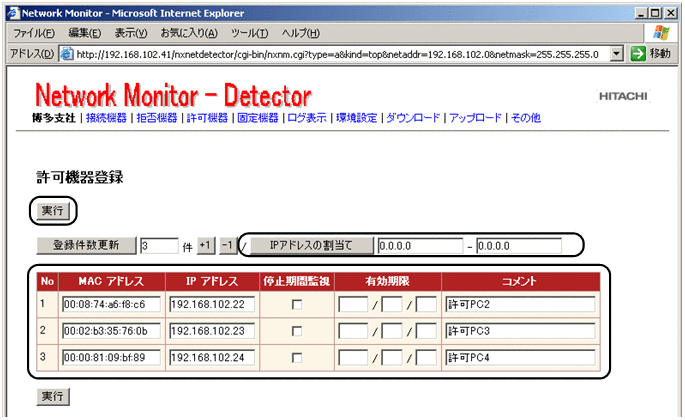Image resolution: width=685 pixels, height=420 pixels.
Task: Toggle 停止期間監視 checkbox in row 2
Action: 297,331
